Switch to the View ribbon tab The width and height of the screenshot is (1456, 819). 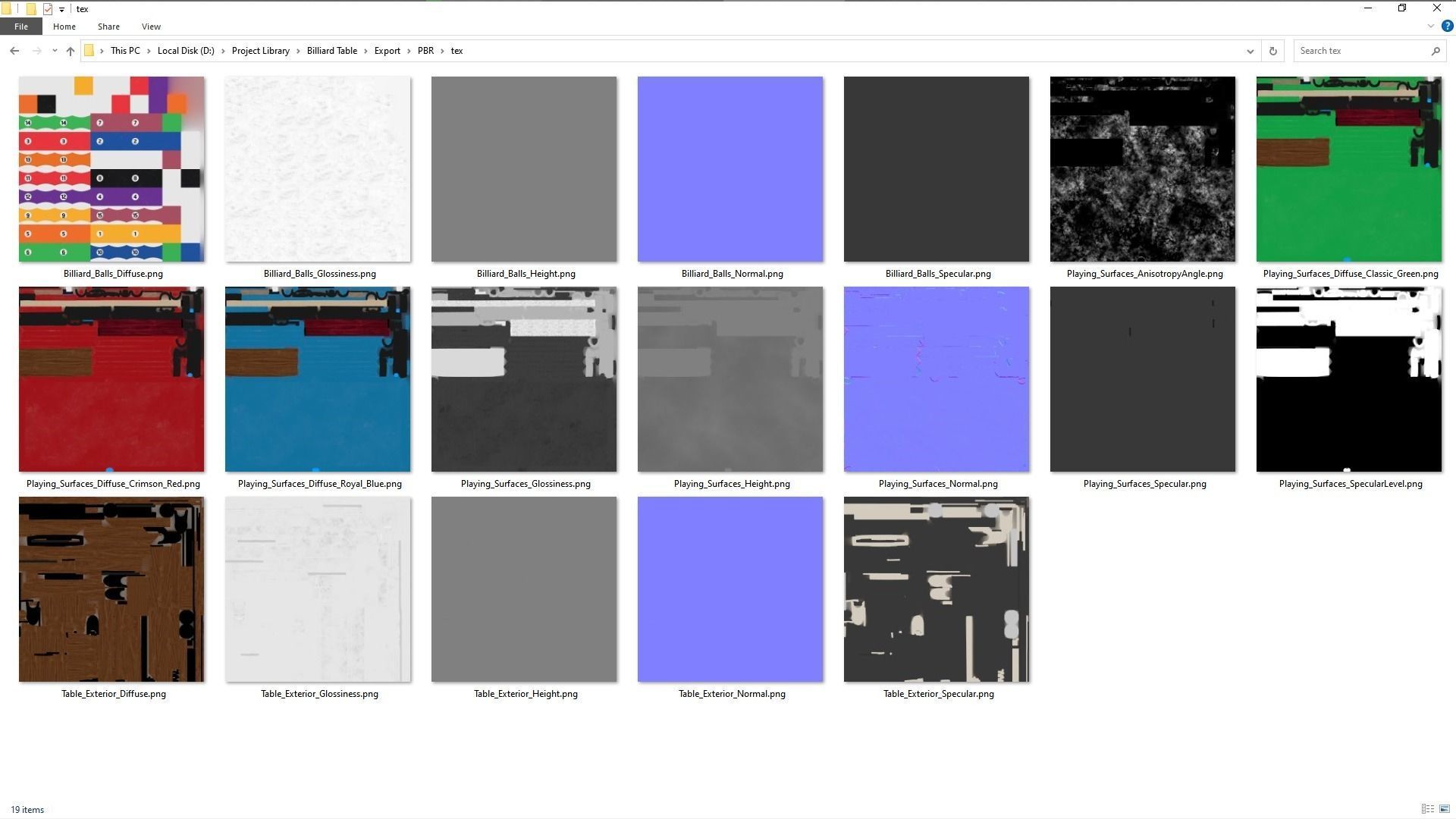click(x=151, y=27)
